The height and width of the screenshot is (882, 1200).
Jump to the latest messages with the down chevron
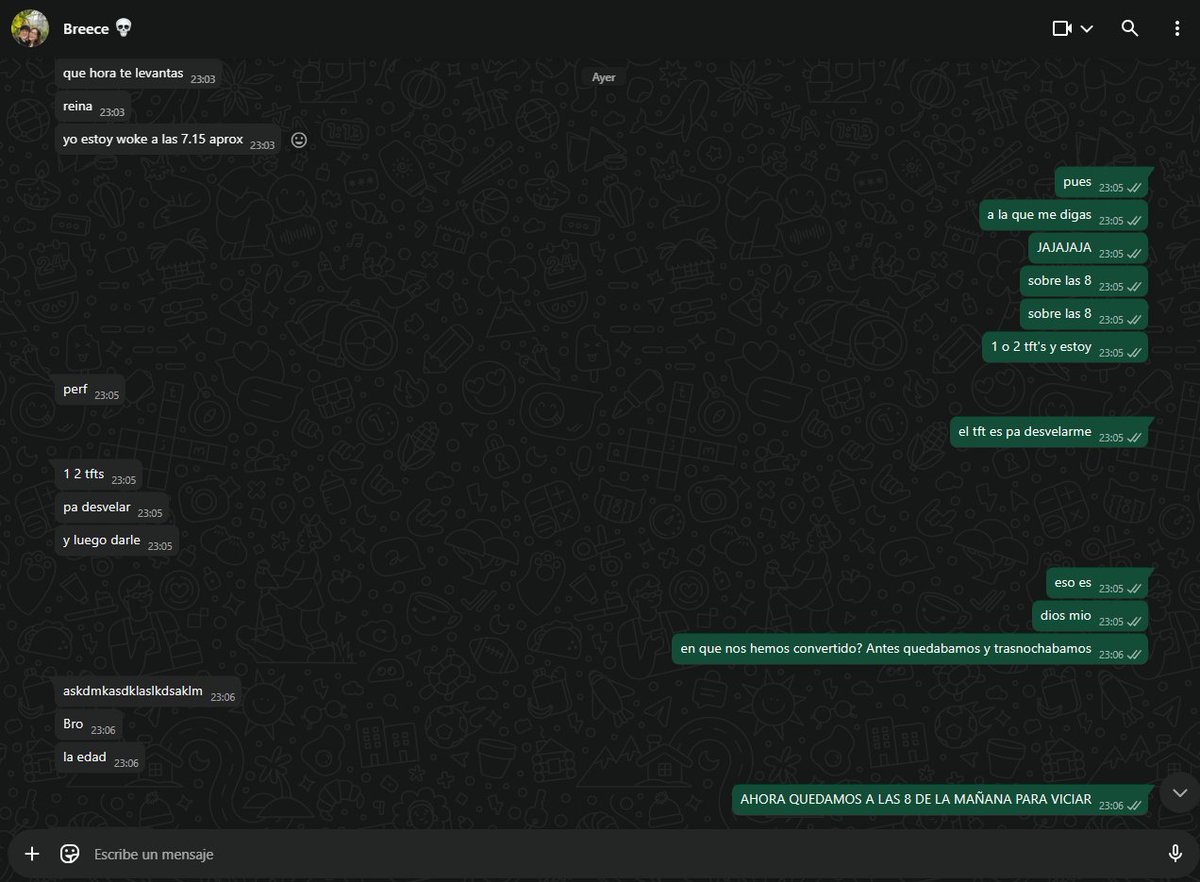click(x=1180, y=793)
